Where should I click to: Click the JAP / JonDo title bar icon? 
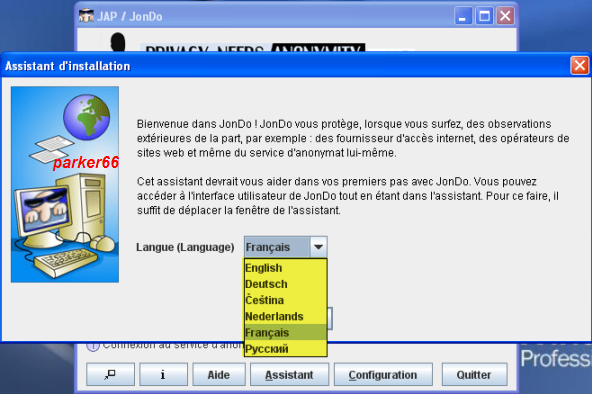click(86, 16)
